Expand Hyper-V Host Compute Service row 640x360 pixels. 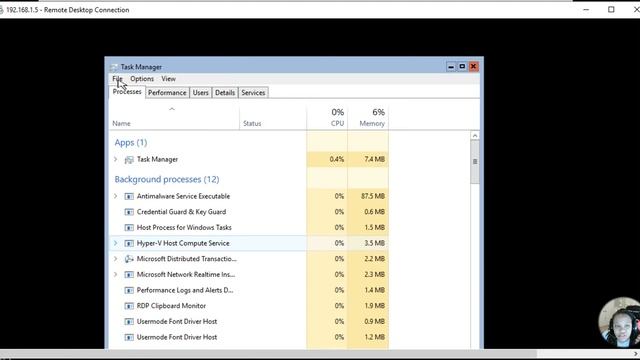click(x=116, y=243)
